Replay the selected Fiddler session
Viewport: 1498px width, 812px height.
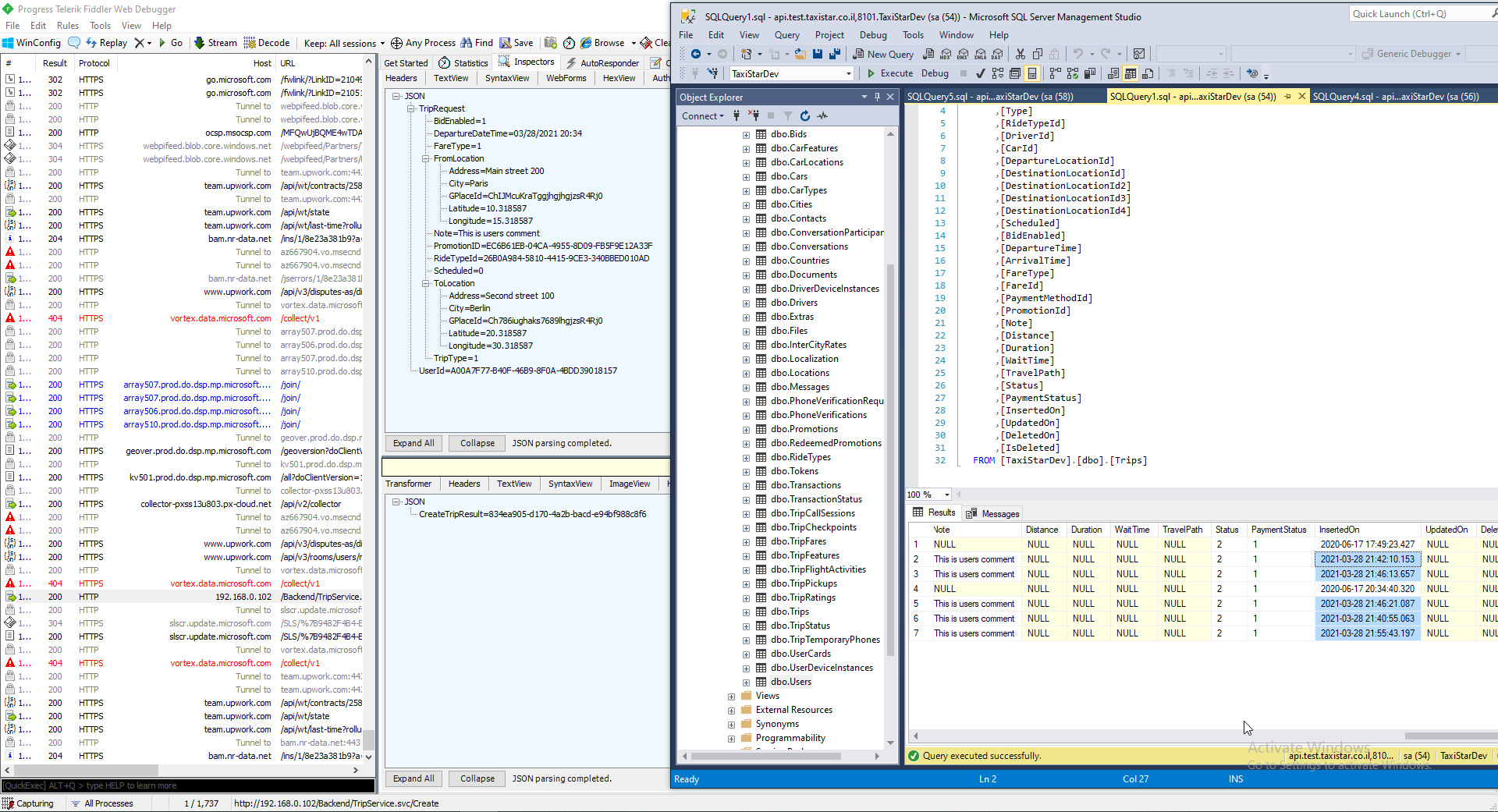tap(106, 43)
